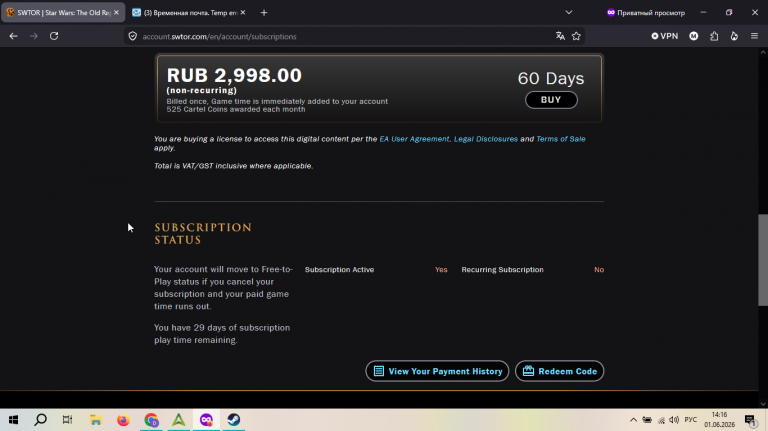Click View Your Payment History button
The width and height of the screenshot is (768, 431).
point(437,371)
